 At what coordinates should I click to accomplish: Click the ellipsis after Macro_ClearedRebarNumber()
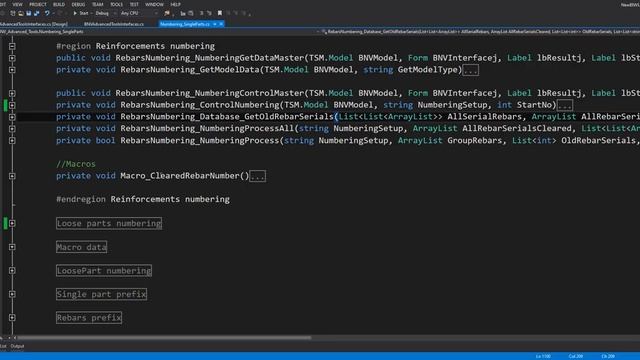point(258,176)
